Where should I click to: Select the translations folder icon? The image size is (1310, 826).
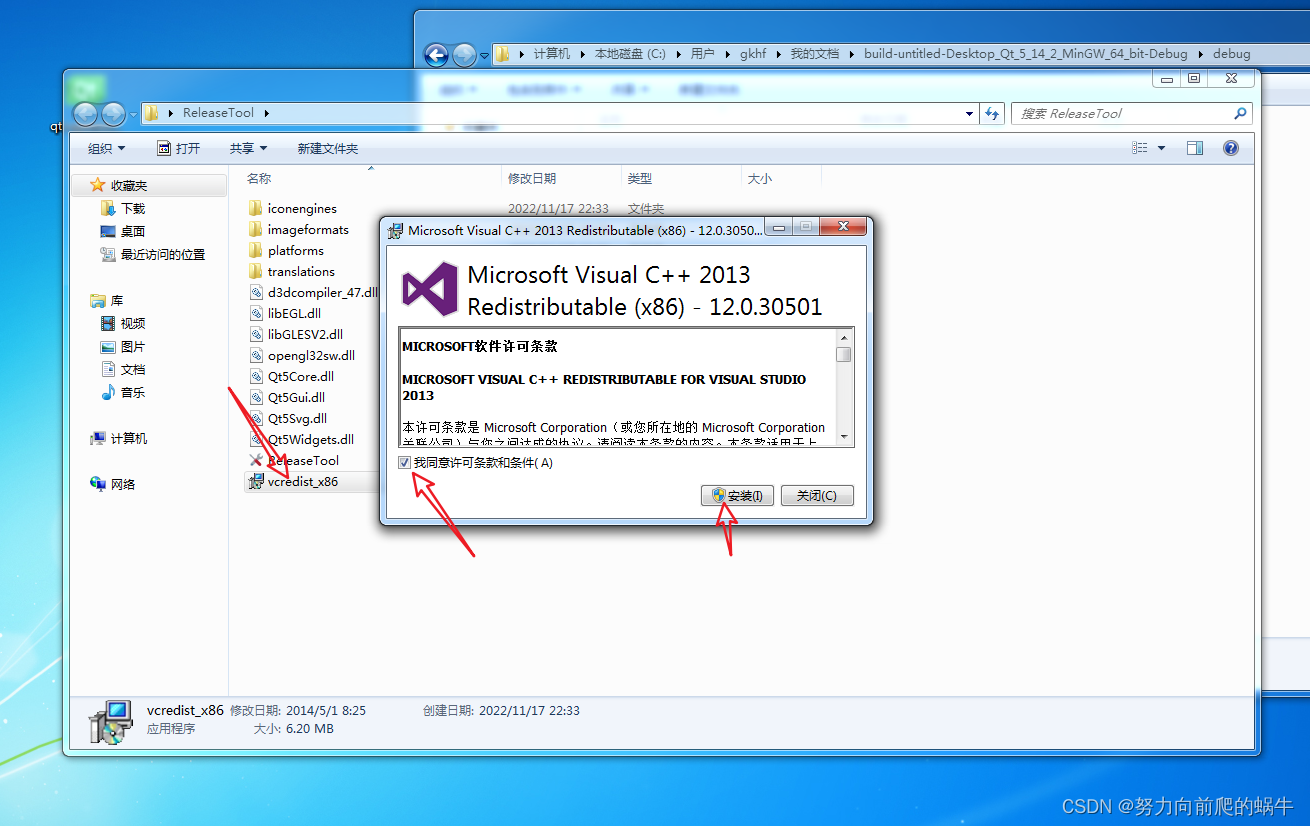(255, 271)
